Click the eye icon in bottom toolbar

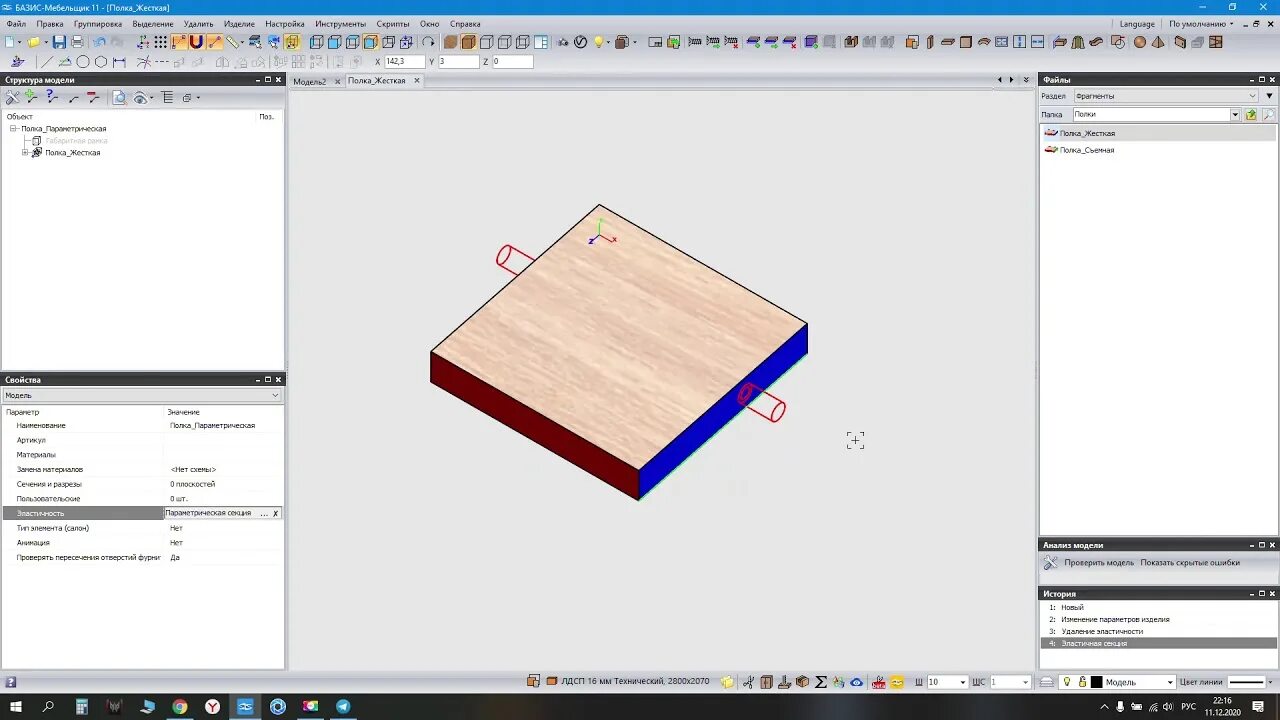tap(857, 682)
